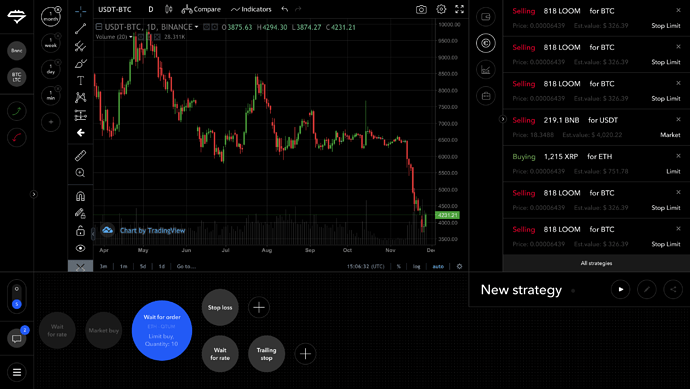Viewport: 690px width, 389px height.
Task: Open the hamburger menu
Action: (x=17, y=372)
